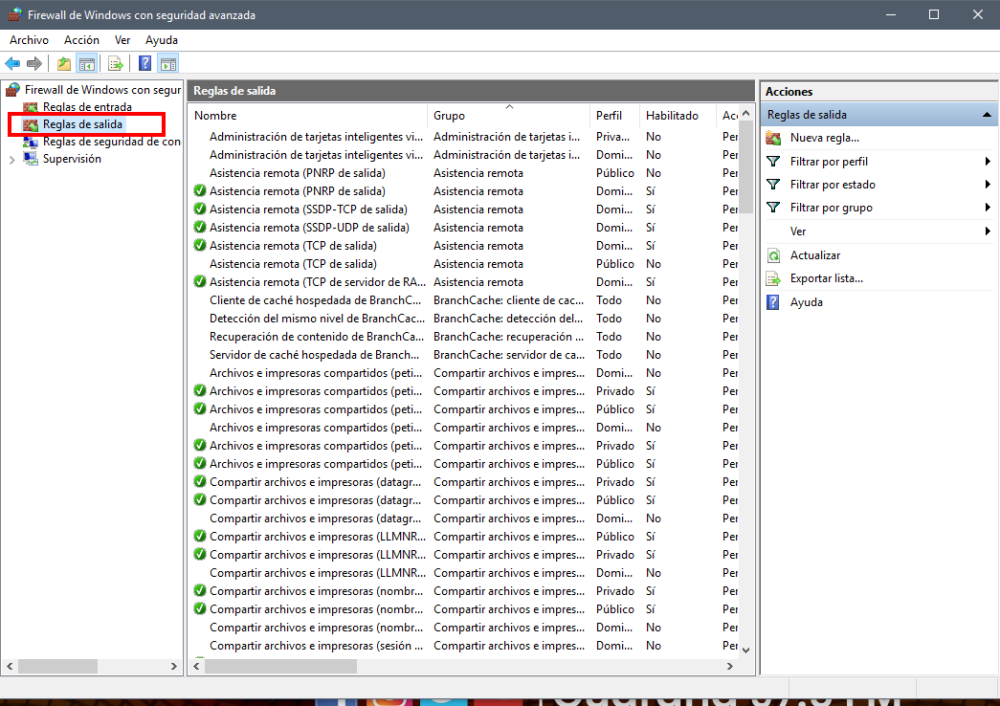Select Reglas de entrada in the tree

[x=87, y=107]
